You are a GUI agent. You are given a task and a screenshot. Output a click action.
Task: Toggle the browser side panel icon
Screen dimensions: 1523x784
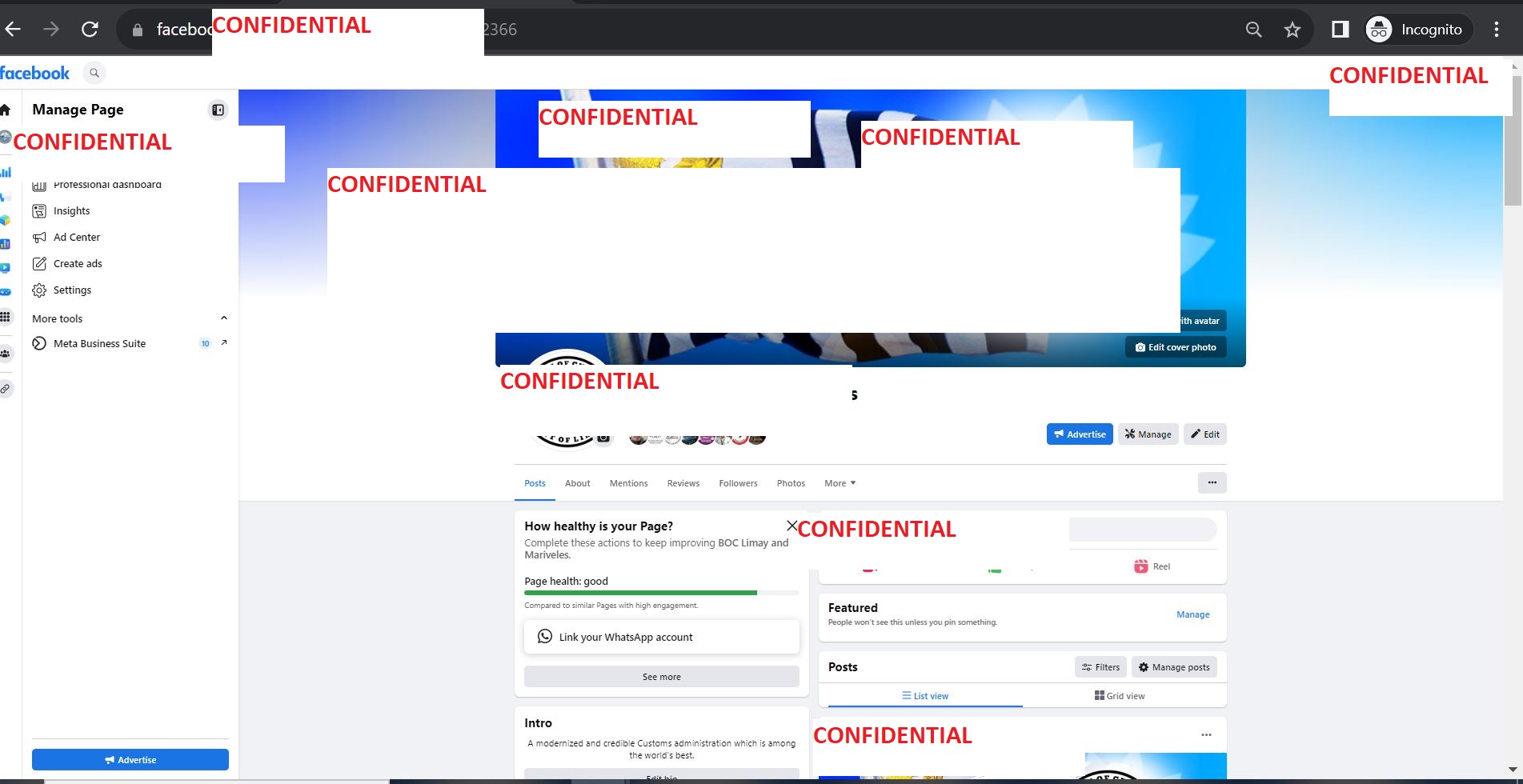(x=1341, y=30)
